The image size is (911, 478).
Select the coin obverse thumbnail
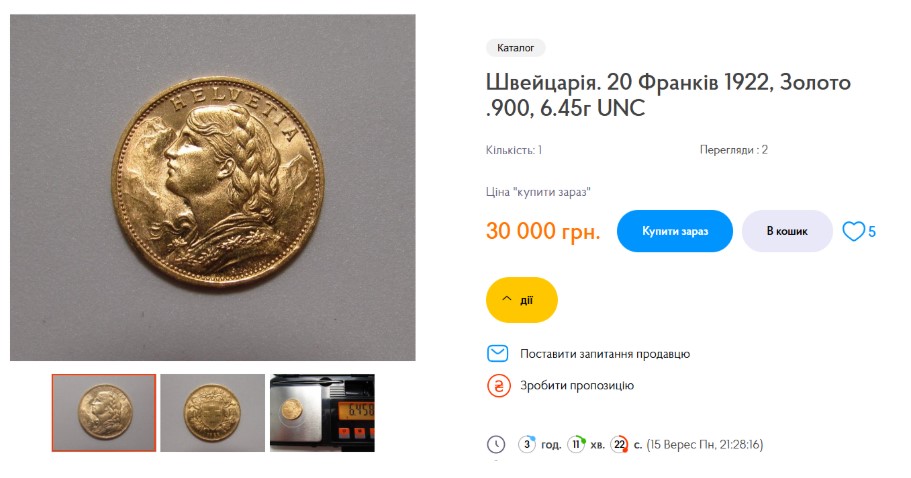104,412
